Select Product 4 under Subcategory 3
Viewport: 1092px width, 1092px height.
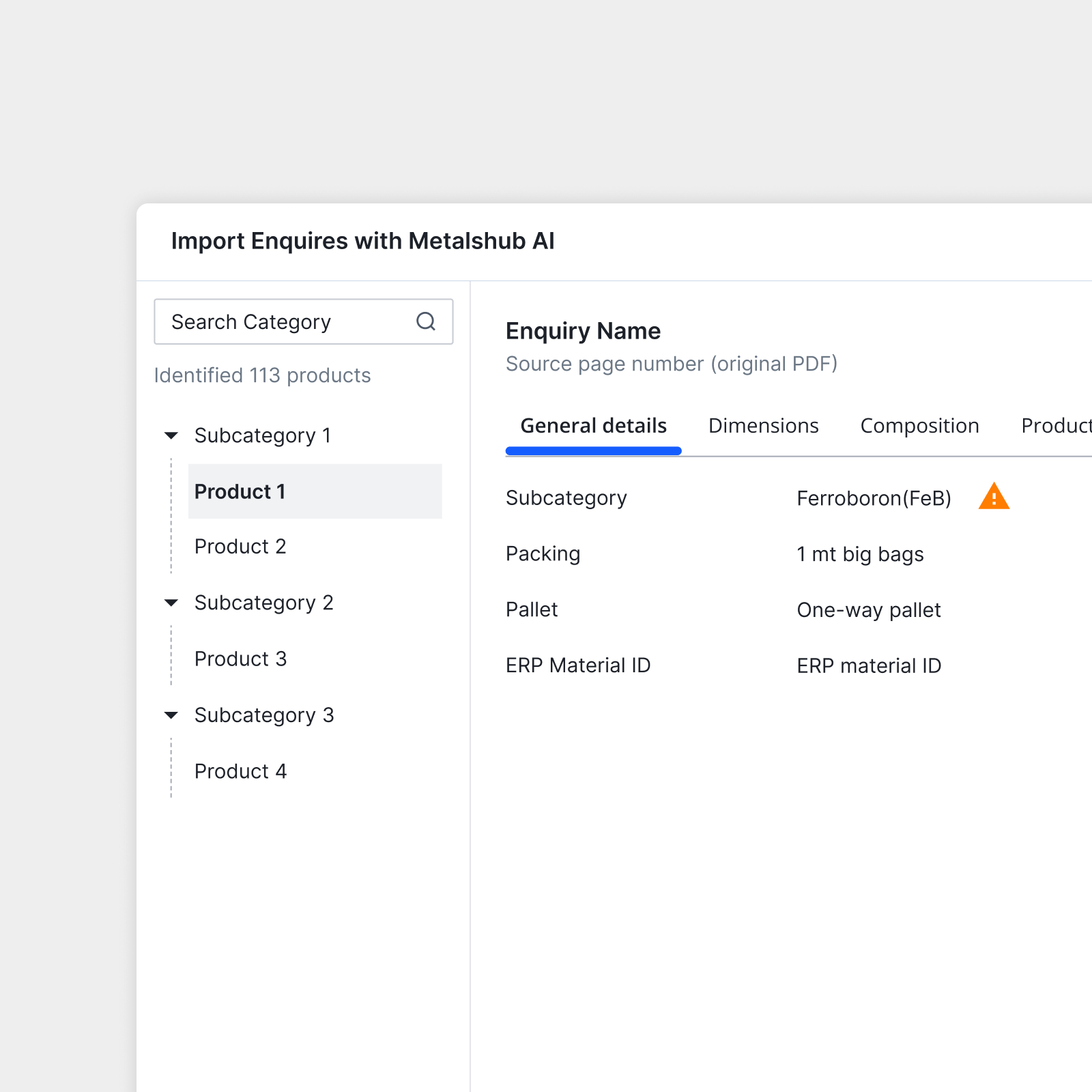[x=240, y=771]
